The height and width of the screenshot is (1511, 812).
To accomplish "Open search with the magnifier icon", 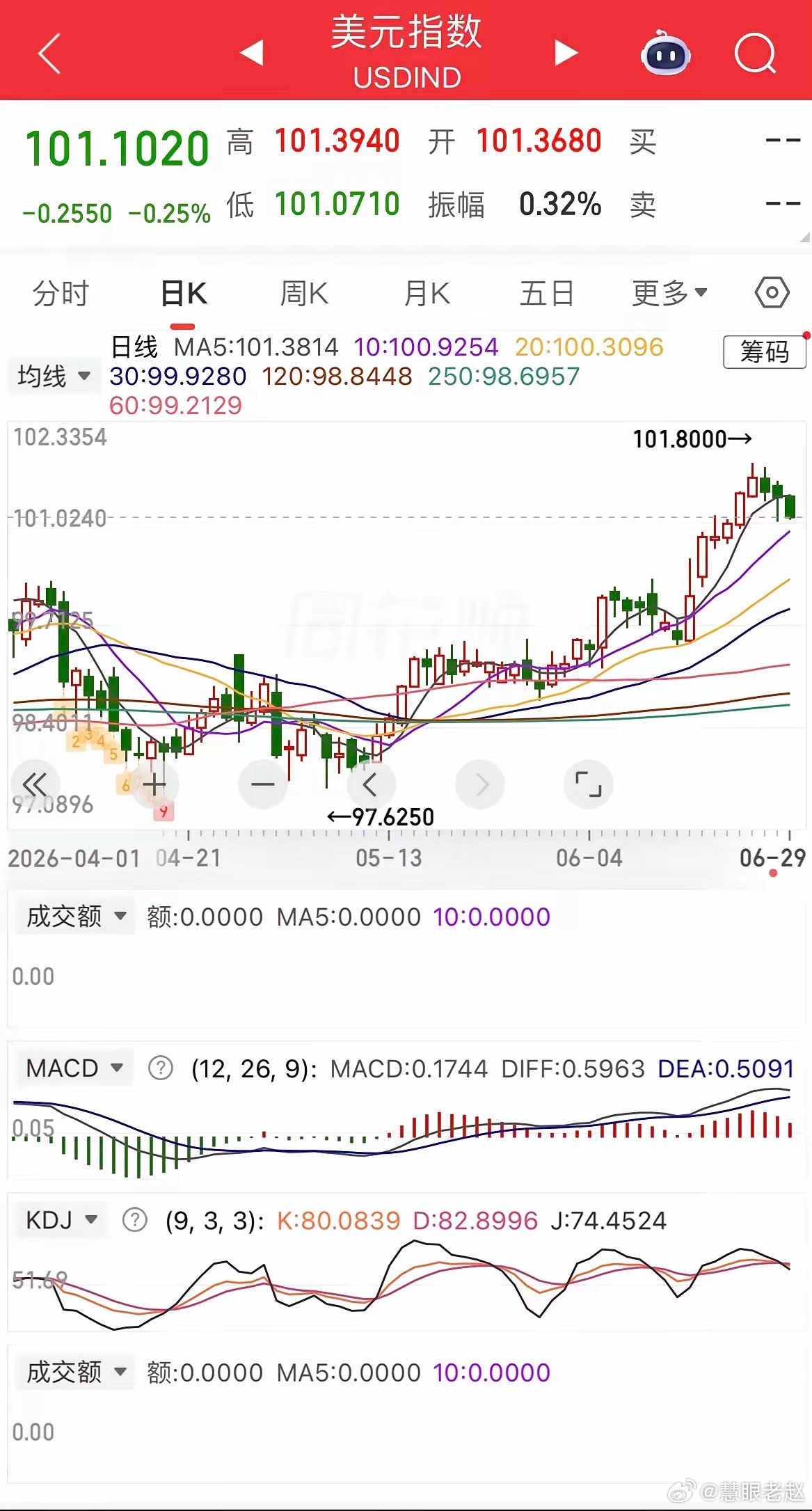I will point(756,53).
